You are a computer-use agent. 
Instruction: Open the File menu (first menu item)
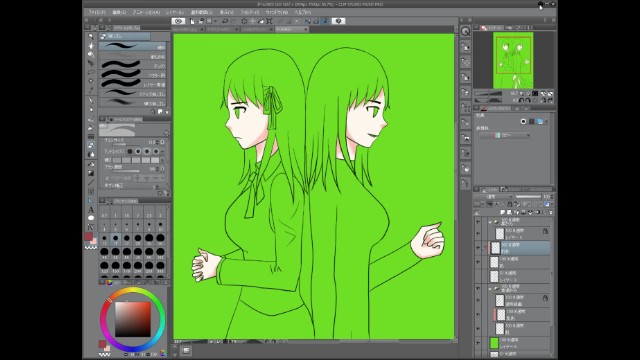pyautogui.click(x=97, y=12)
